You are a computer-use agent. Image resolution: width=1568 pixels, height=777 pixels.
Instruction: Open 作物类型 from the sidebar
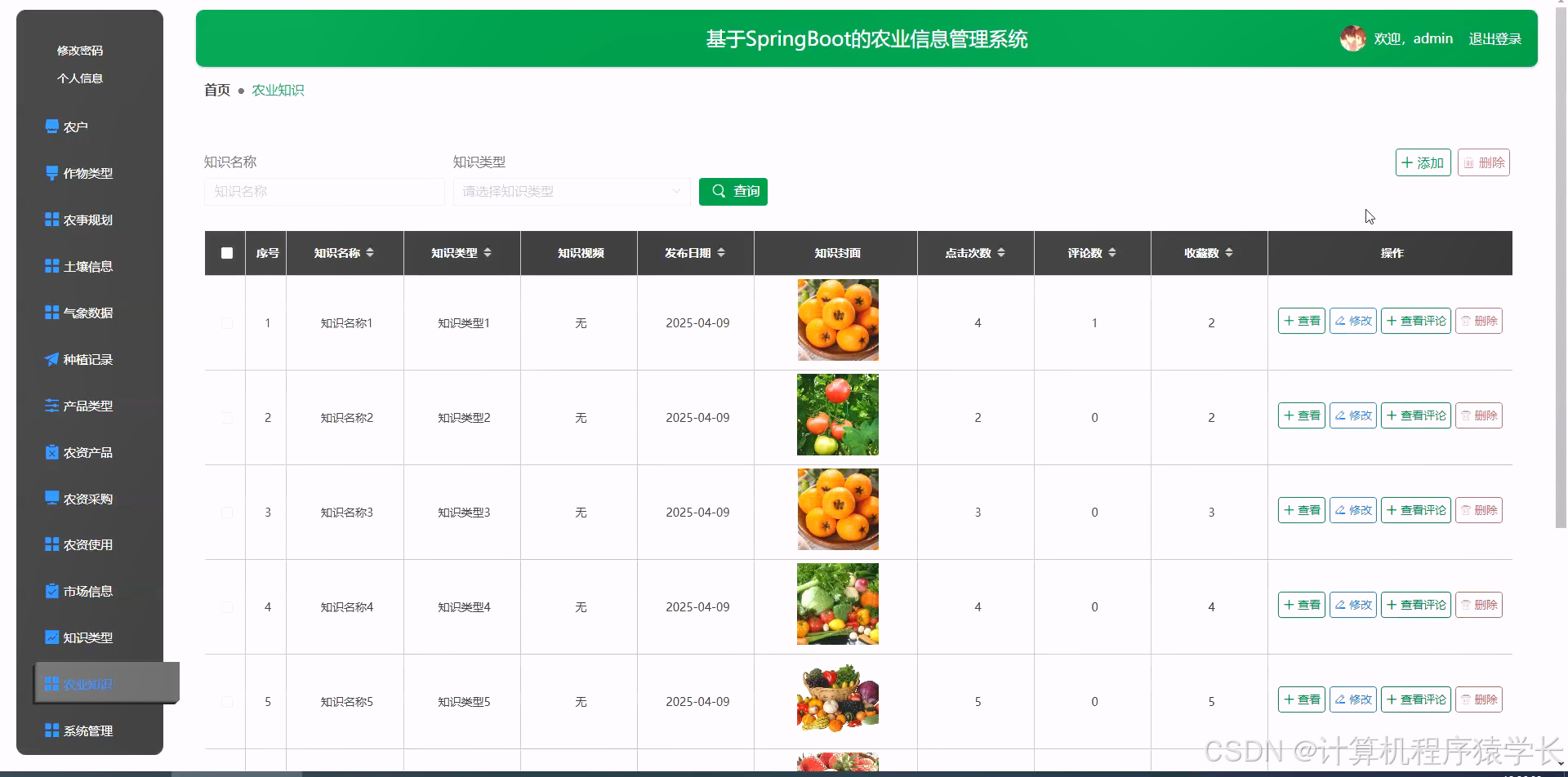point(87,173)
